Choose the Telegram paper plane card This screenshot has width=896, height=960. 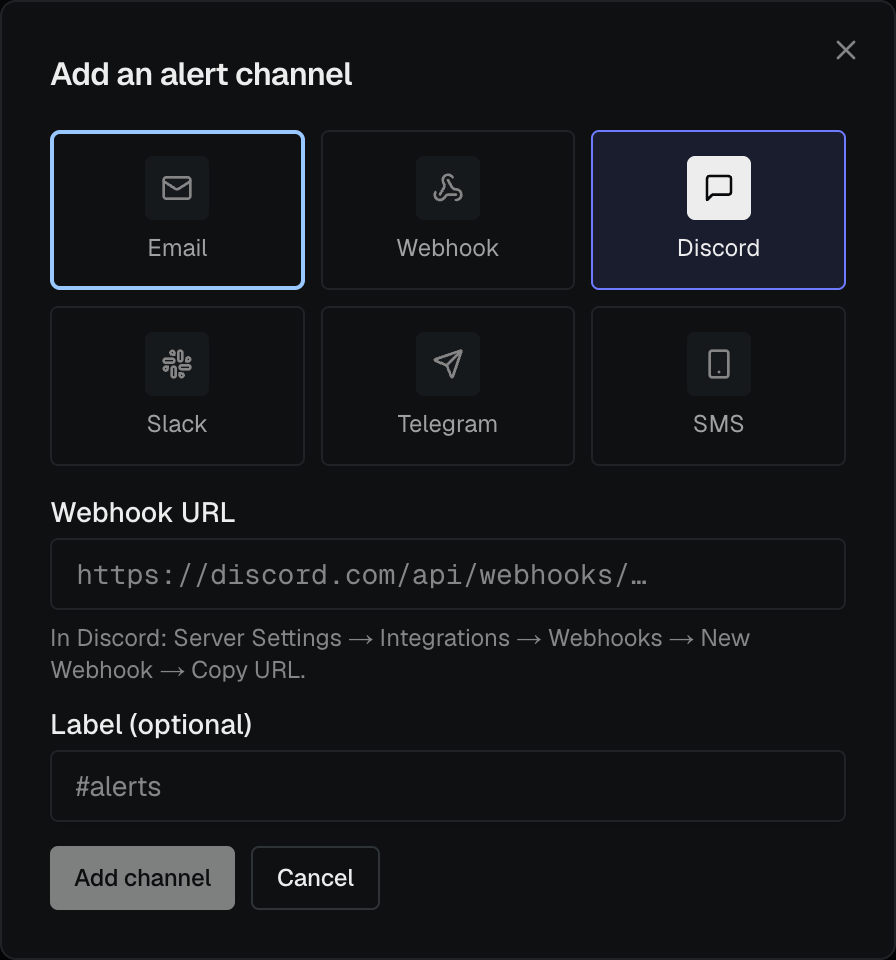click(448, 386)
